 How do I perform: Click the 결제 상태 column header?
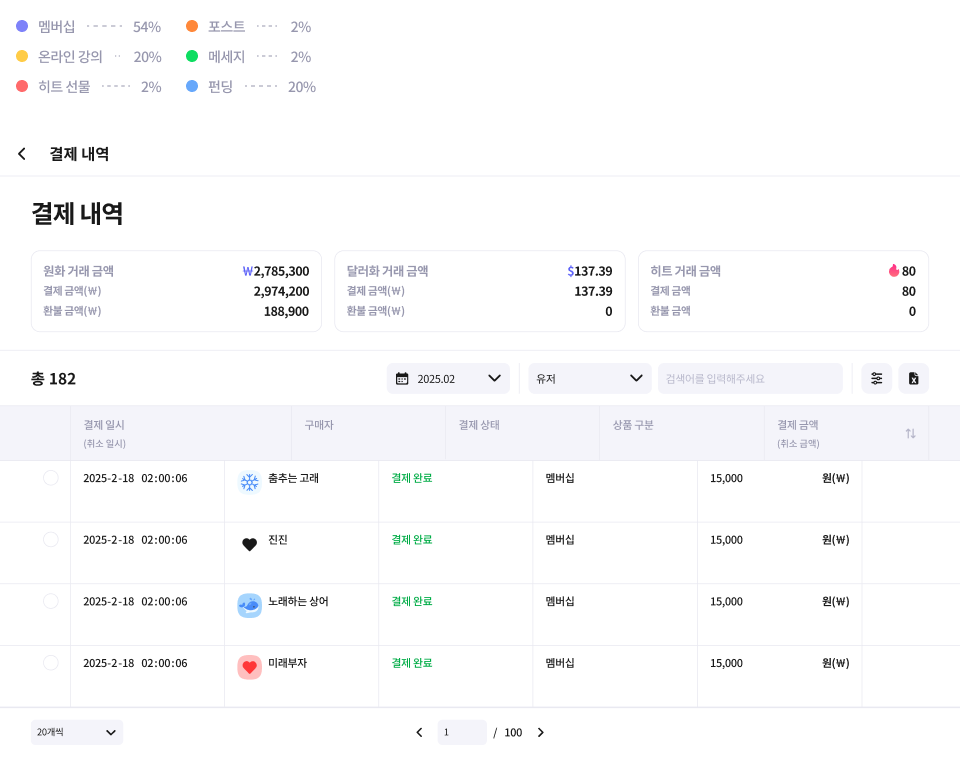coord(479,425)
